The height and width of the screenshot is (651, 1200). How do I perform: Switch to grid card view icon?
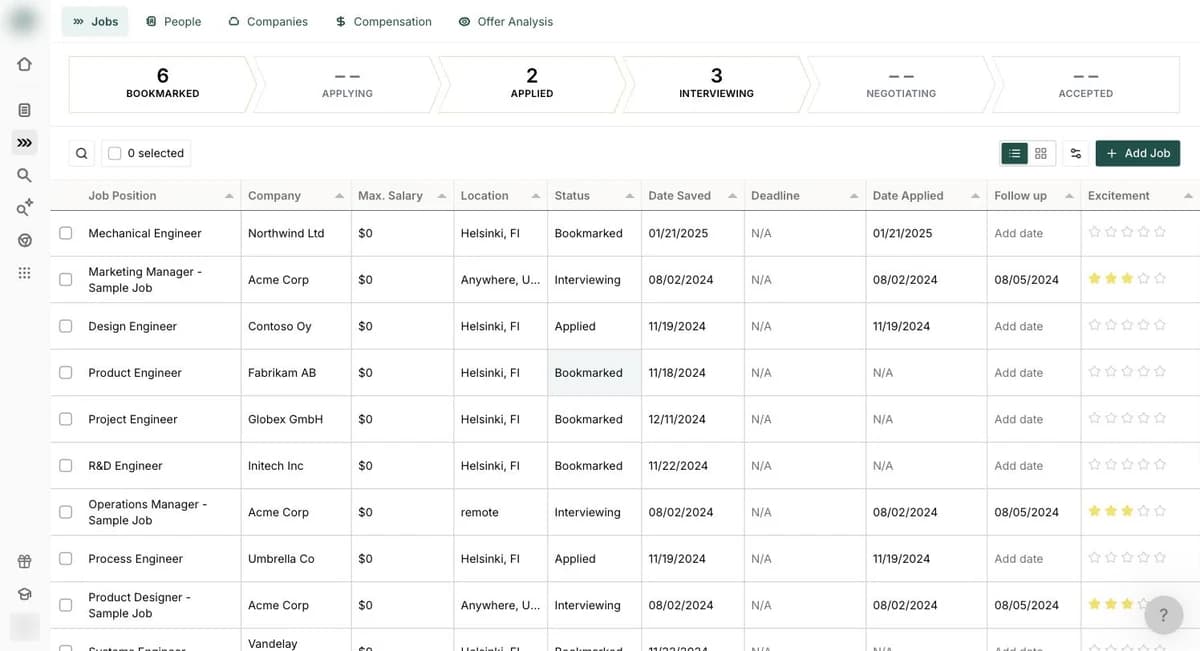tap(1041, 153)
